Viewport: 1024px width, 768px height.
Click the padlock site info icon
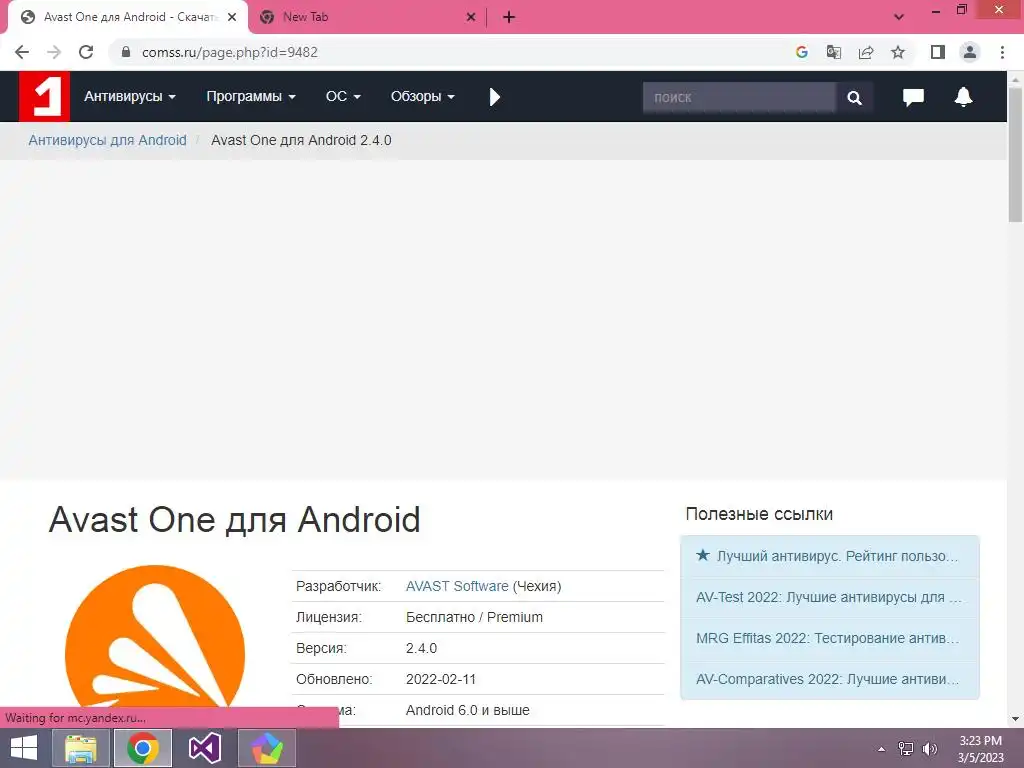(126, 52)
